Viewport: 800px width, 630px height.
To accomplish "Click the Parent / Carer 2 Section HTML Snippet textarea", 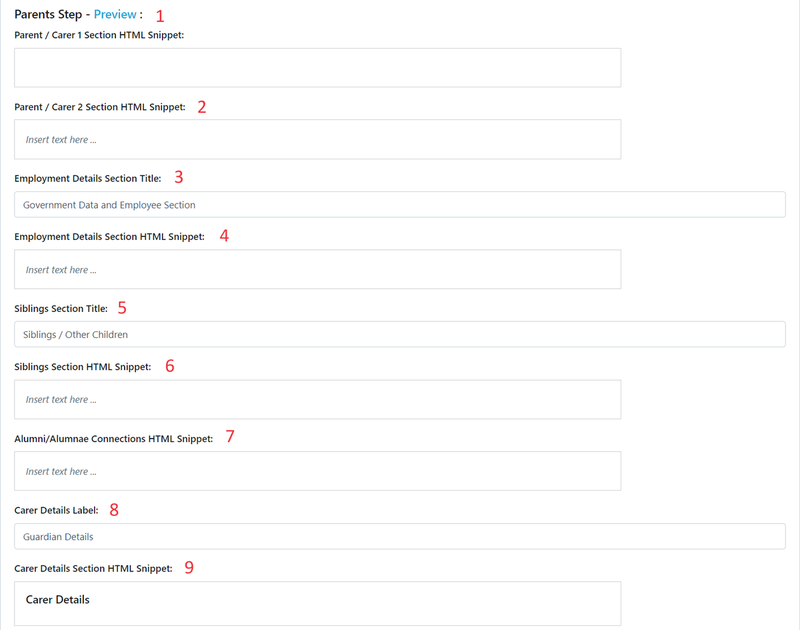I will (x=316, y=139).
